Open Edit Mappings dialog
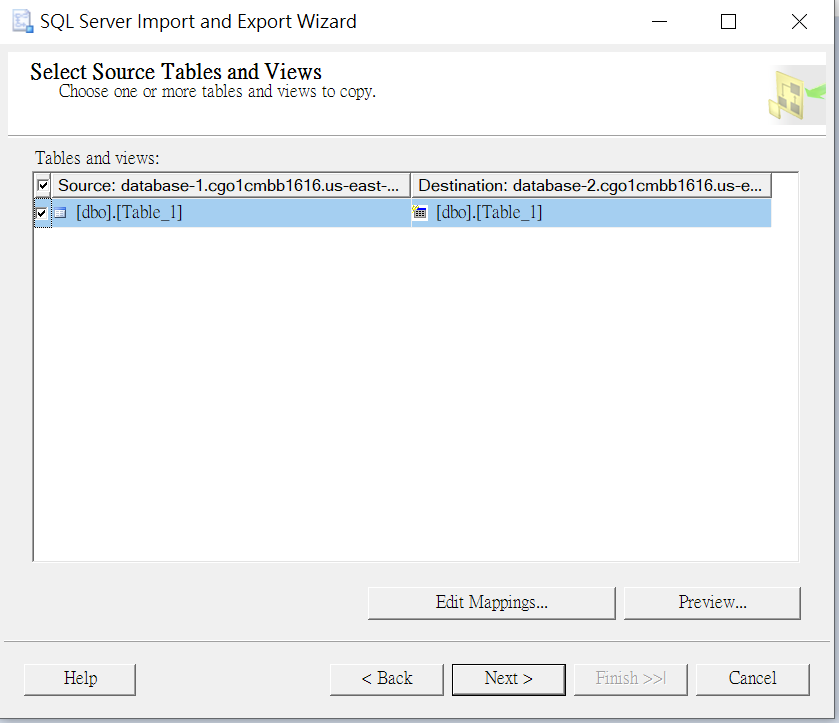Viewport: 839px width, 723px height. pos(492,603)
